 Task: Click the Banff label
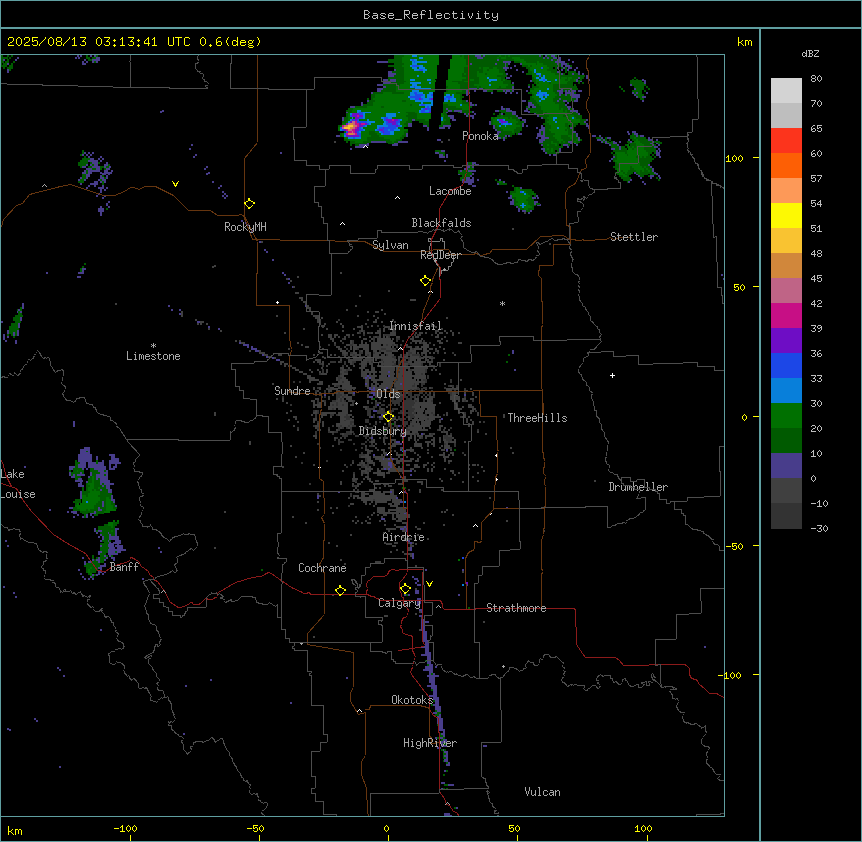(x=124, y=567)
